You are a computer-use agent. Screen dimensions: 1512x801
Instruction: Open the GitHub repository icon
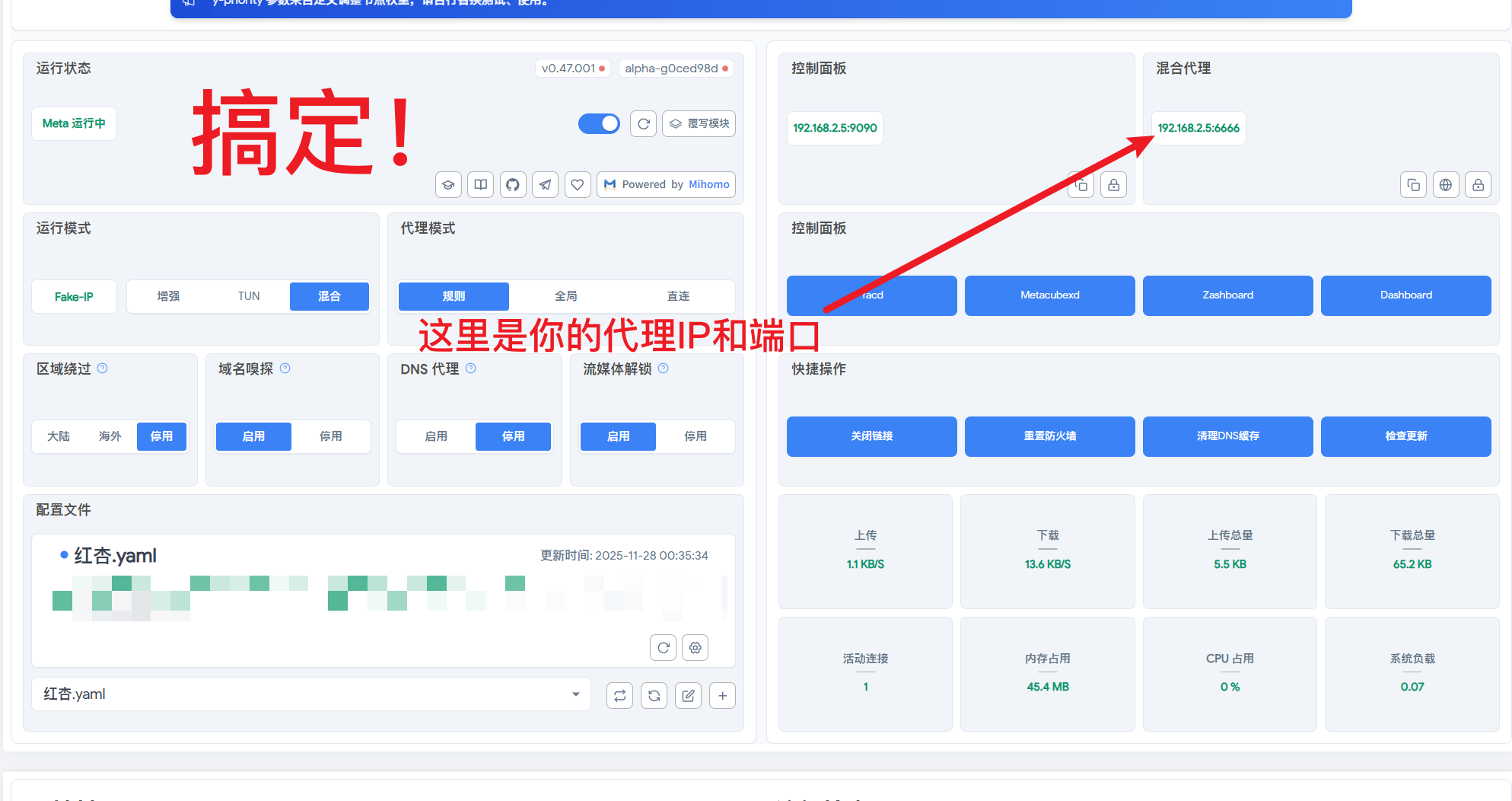(x=513, y=184)
